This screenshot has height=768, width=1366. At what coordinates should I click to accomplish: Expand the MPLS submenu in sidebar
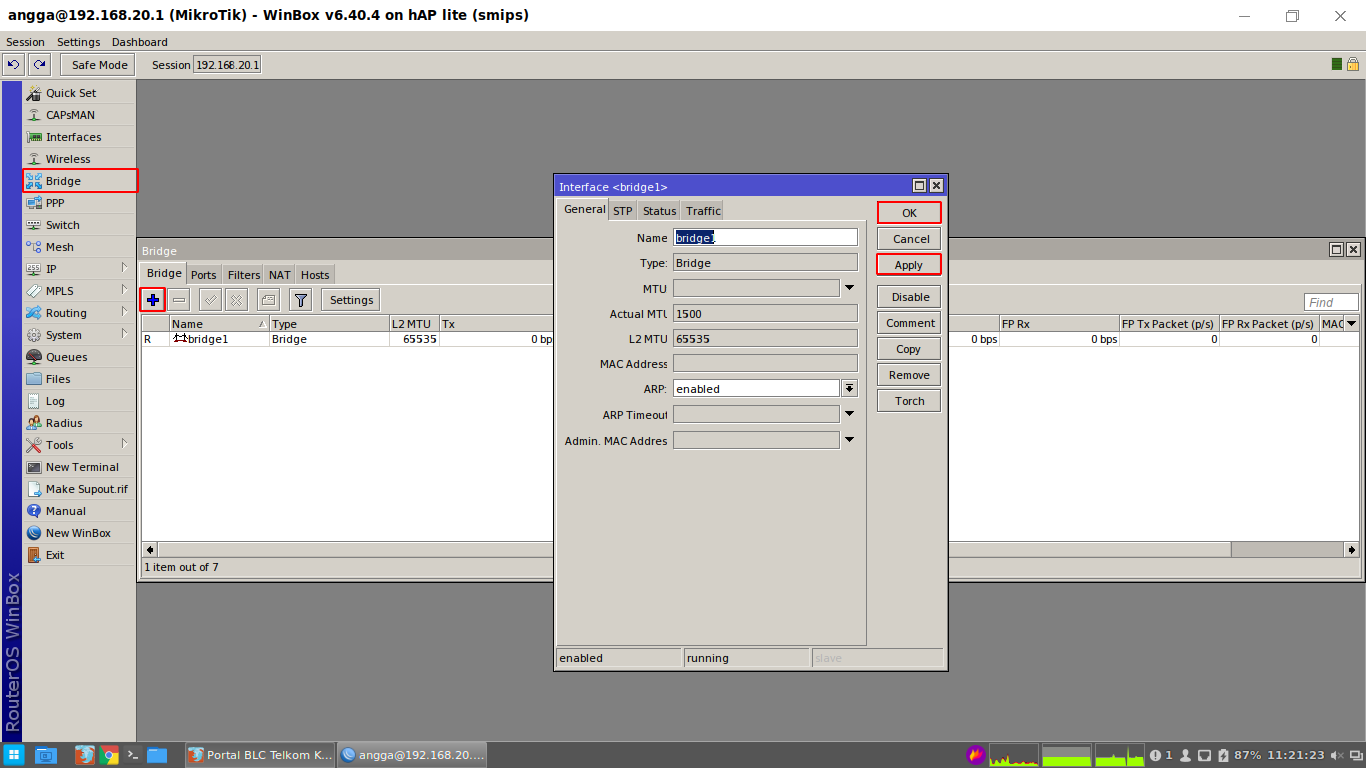[125, 290]
